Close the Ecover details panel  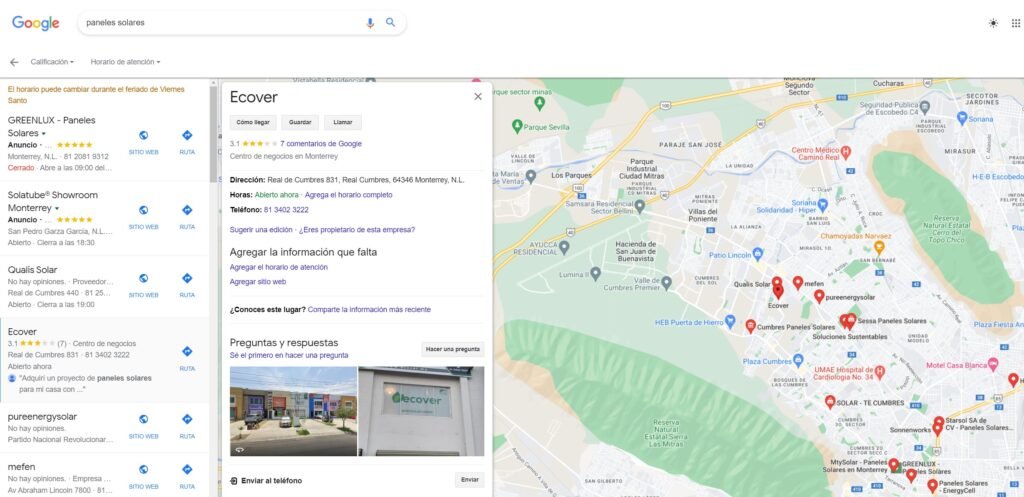tap(478, 97)
